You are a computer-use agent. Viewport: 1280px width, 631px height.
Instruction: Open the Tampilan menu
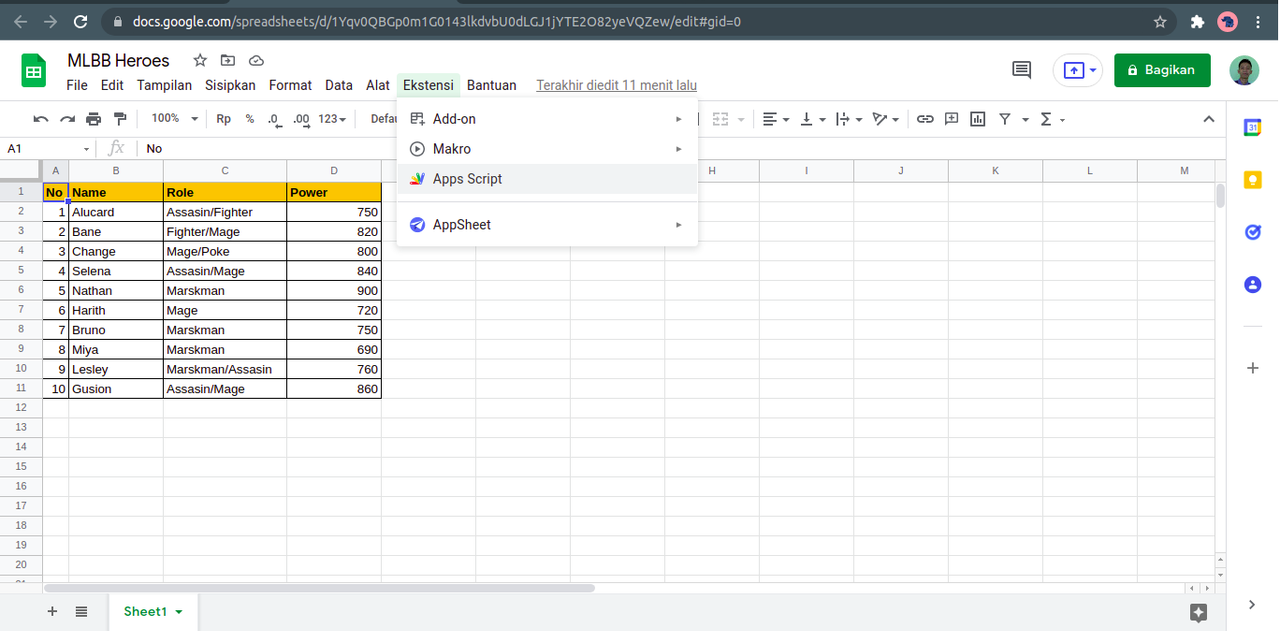tap(164, 85)
